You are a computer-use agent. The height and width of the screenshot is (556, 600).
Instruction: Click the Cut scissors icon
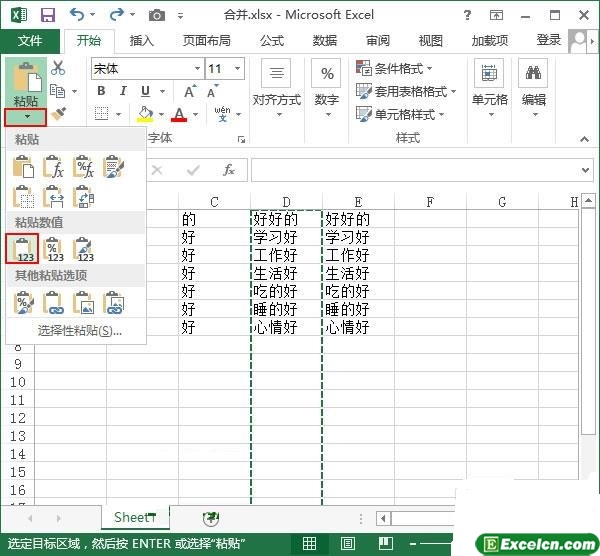tap(58, 68)
